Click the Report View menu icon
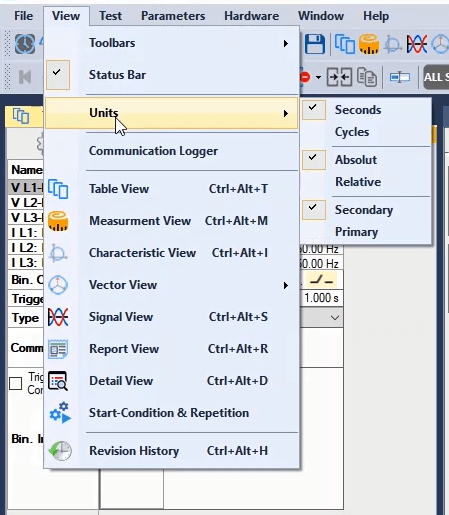Viewport: 449px width, 515px height. [x=58, y=349]
